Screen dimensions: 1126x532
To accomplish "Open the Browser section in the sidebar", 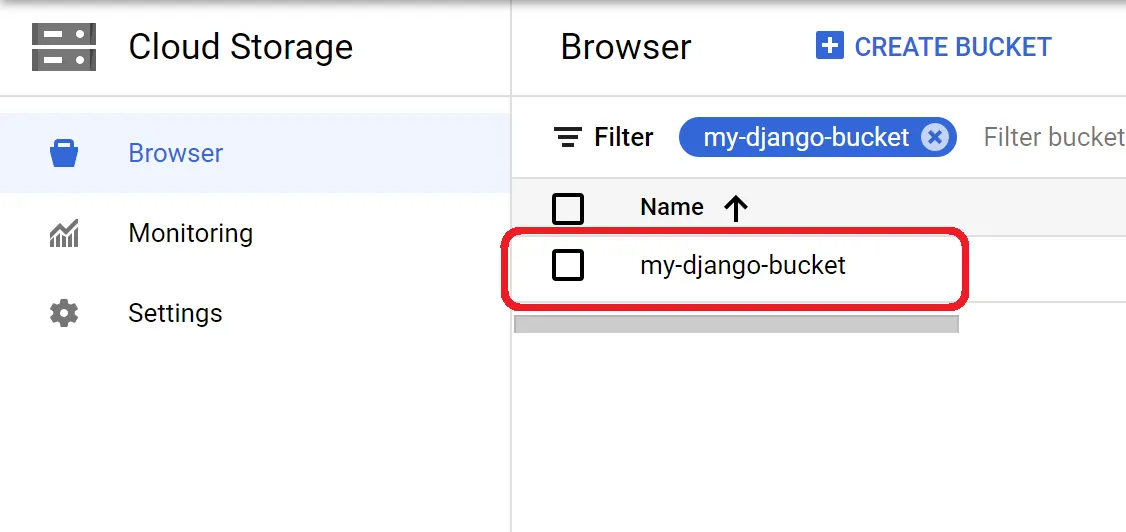I will [176, 154].
